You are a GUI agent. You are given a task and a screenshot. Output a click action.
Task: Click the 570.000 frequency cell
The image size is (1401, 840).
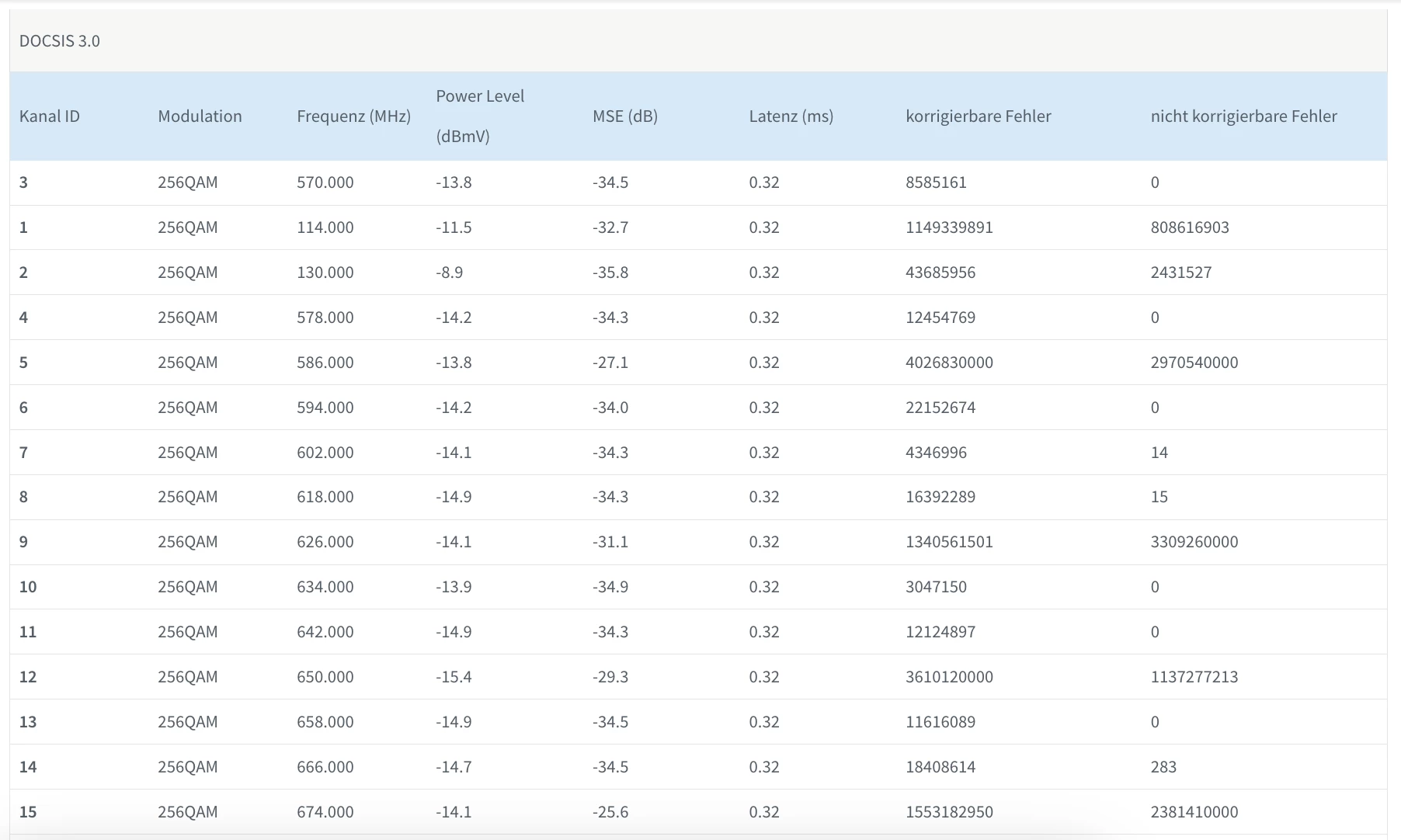(325, 182)
